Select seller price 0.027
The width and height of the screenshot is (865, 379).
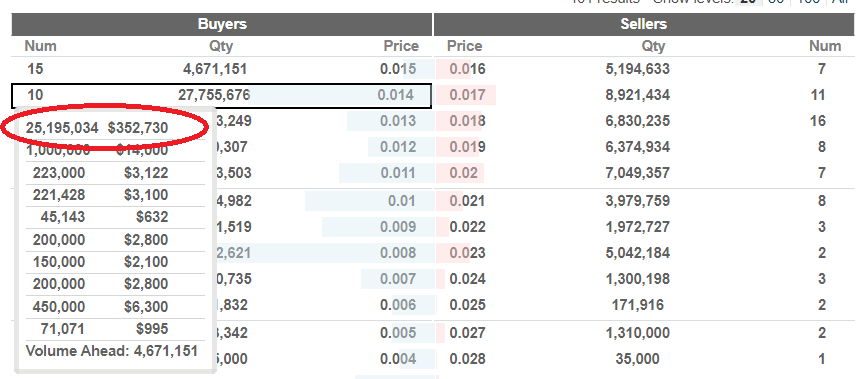(x=467, y=333)
